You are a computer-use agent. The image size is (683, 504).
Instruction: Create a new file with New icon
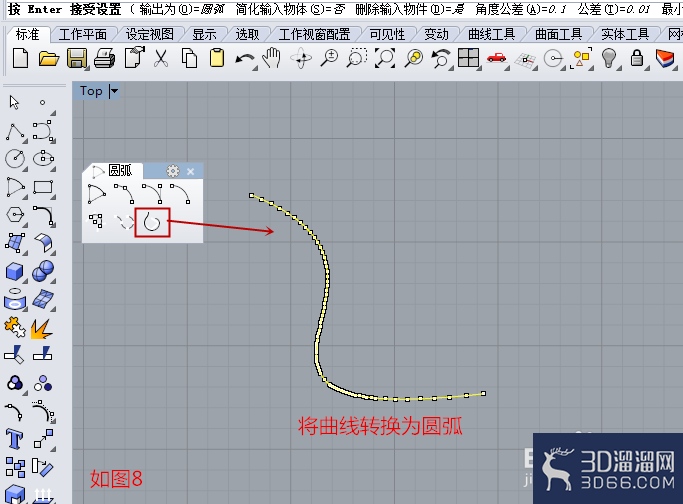[20, 58]
